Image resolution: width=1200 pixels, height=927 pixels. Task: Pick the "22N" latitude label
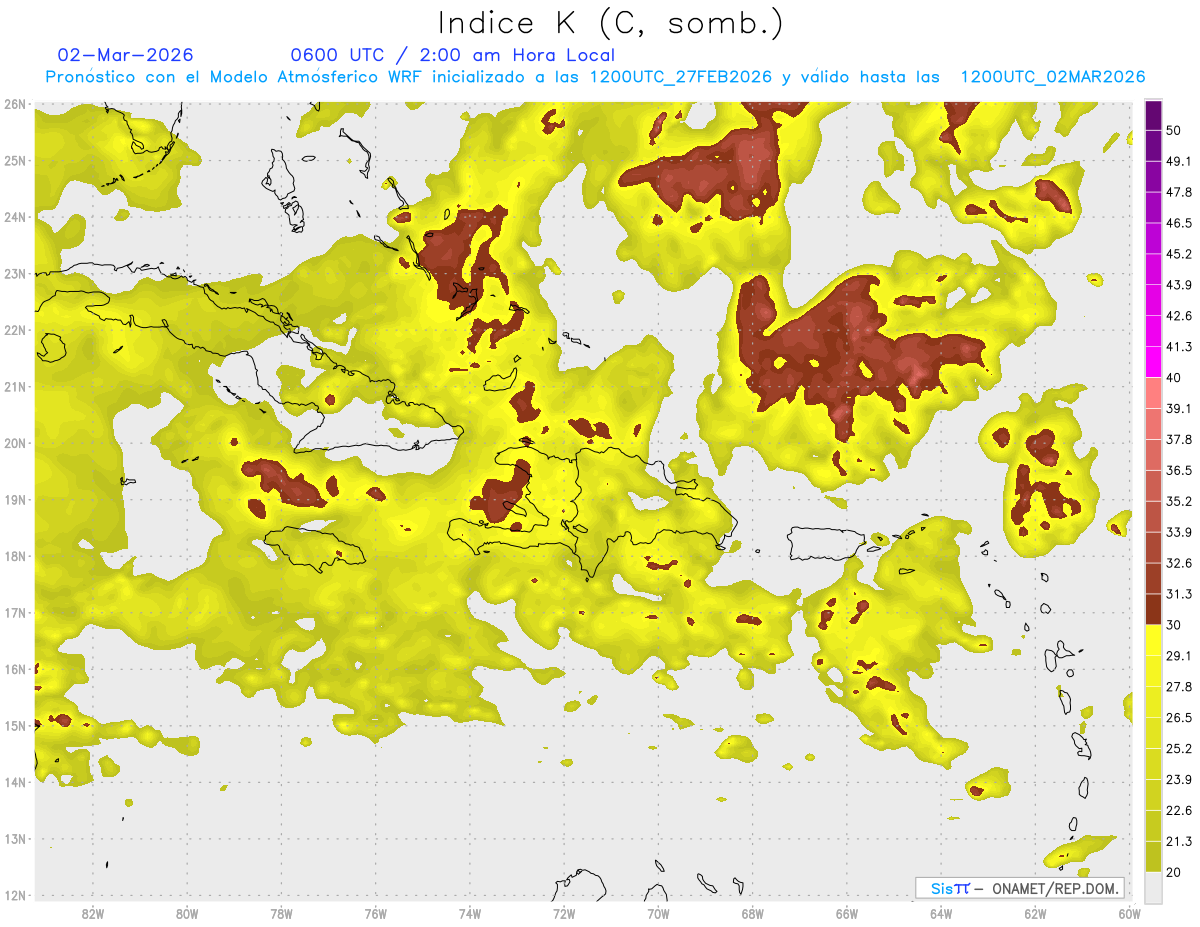(15, 330)
